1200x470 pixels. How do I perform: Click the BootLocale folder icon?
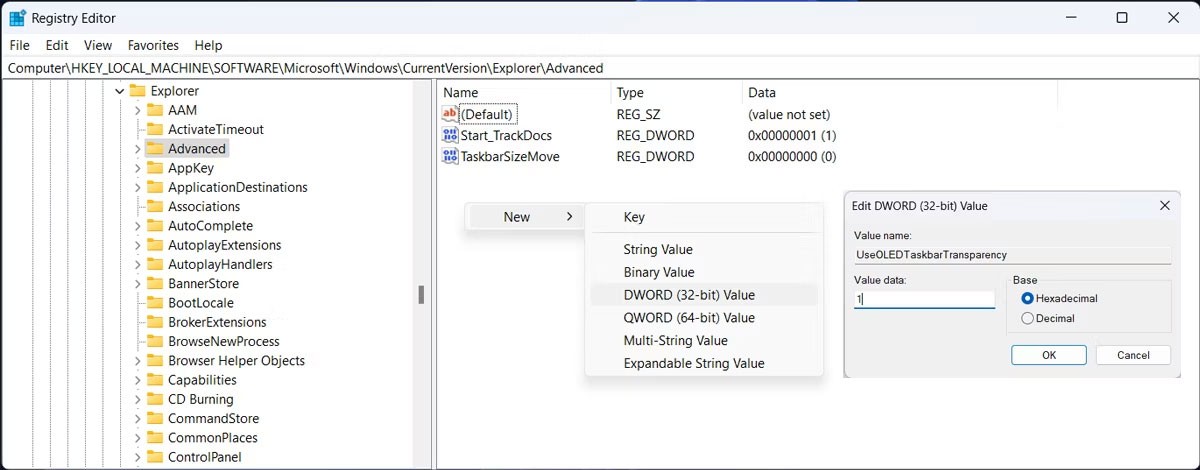click(x=155, y=303)
